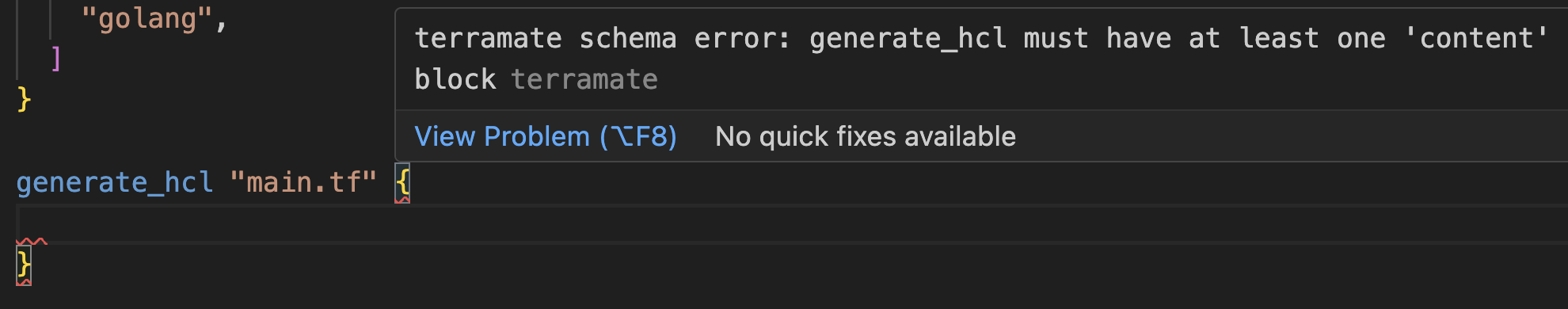Click the yellow closing brace above generate_hcl
The height and width of the screenshot is (309, 1568).
(24, 100)
